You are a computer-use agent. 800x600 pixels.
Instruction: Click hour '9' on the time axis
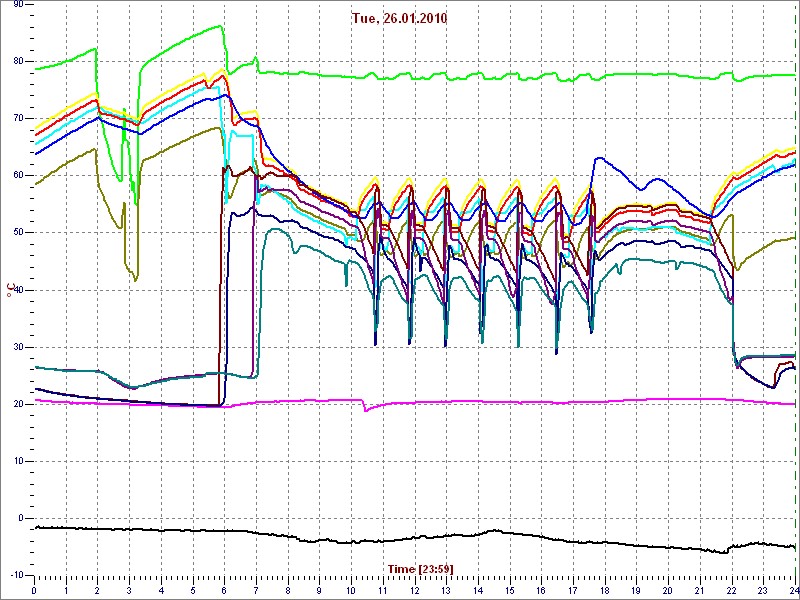(319, 589)
